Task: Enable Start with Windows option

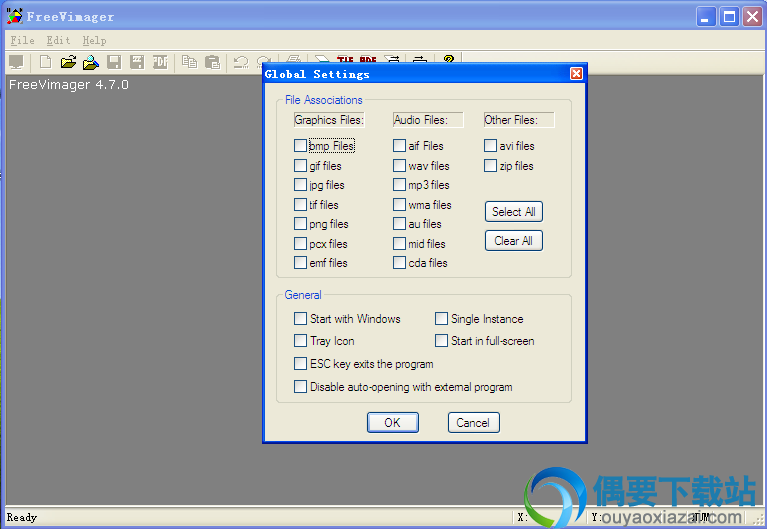Action: coord(300,319)
